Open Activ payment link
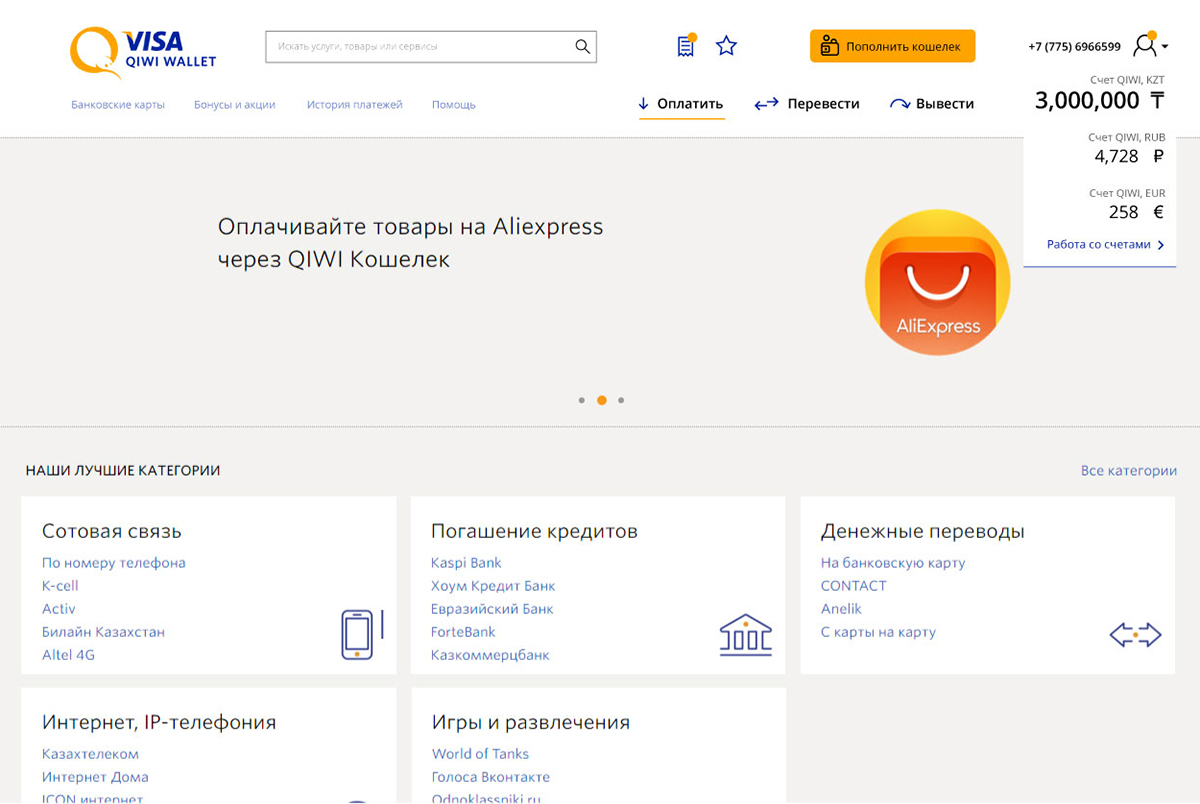The image size is (1200, 804). point(59,609)
